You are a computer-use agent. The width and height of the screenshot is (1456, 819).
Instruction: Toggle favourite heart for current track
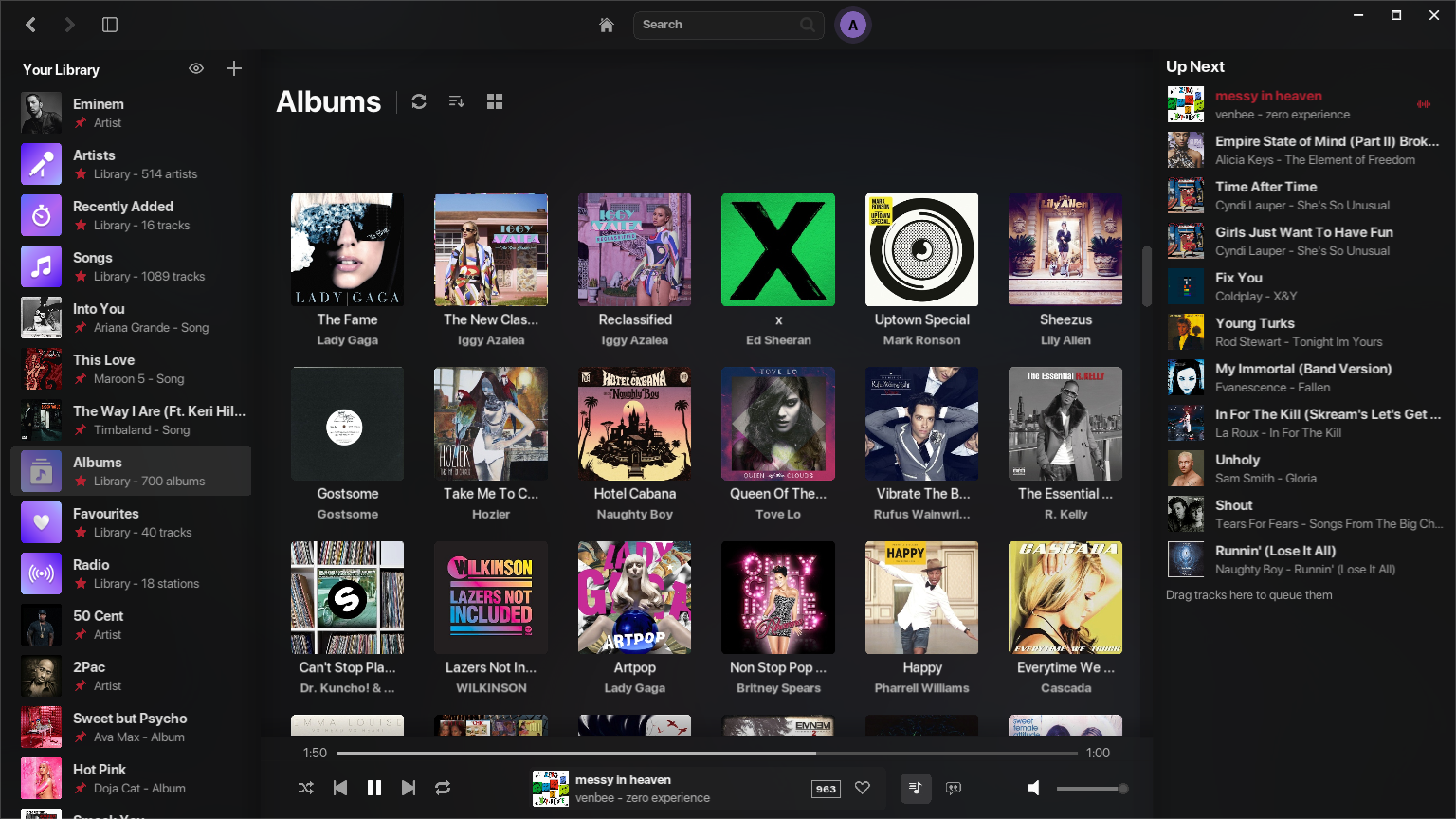coord(863,788)
